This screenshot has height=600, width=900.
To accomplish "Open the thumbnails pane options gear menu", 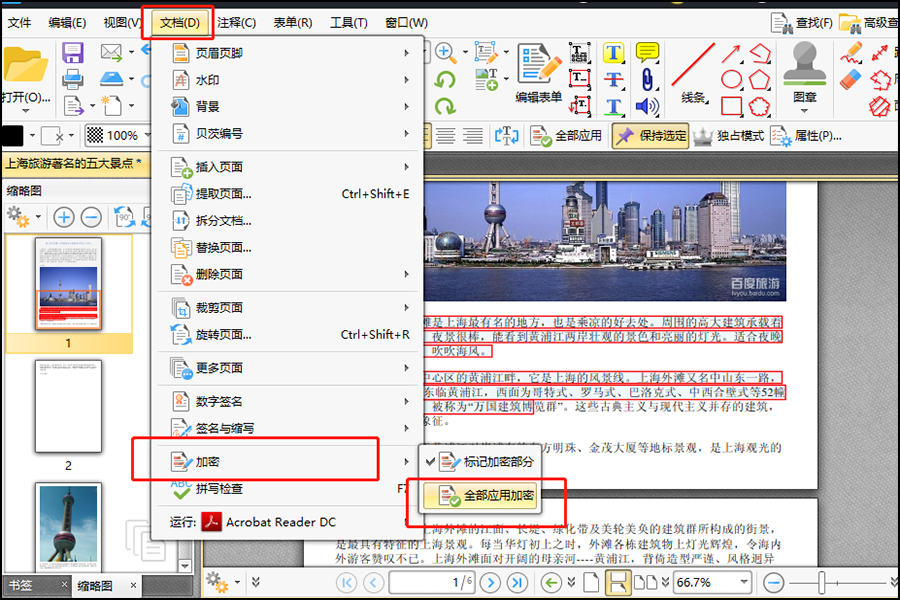I will pos(24,217).
